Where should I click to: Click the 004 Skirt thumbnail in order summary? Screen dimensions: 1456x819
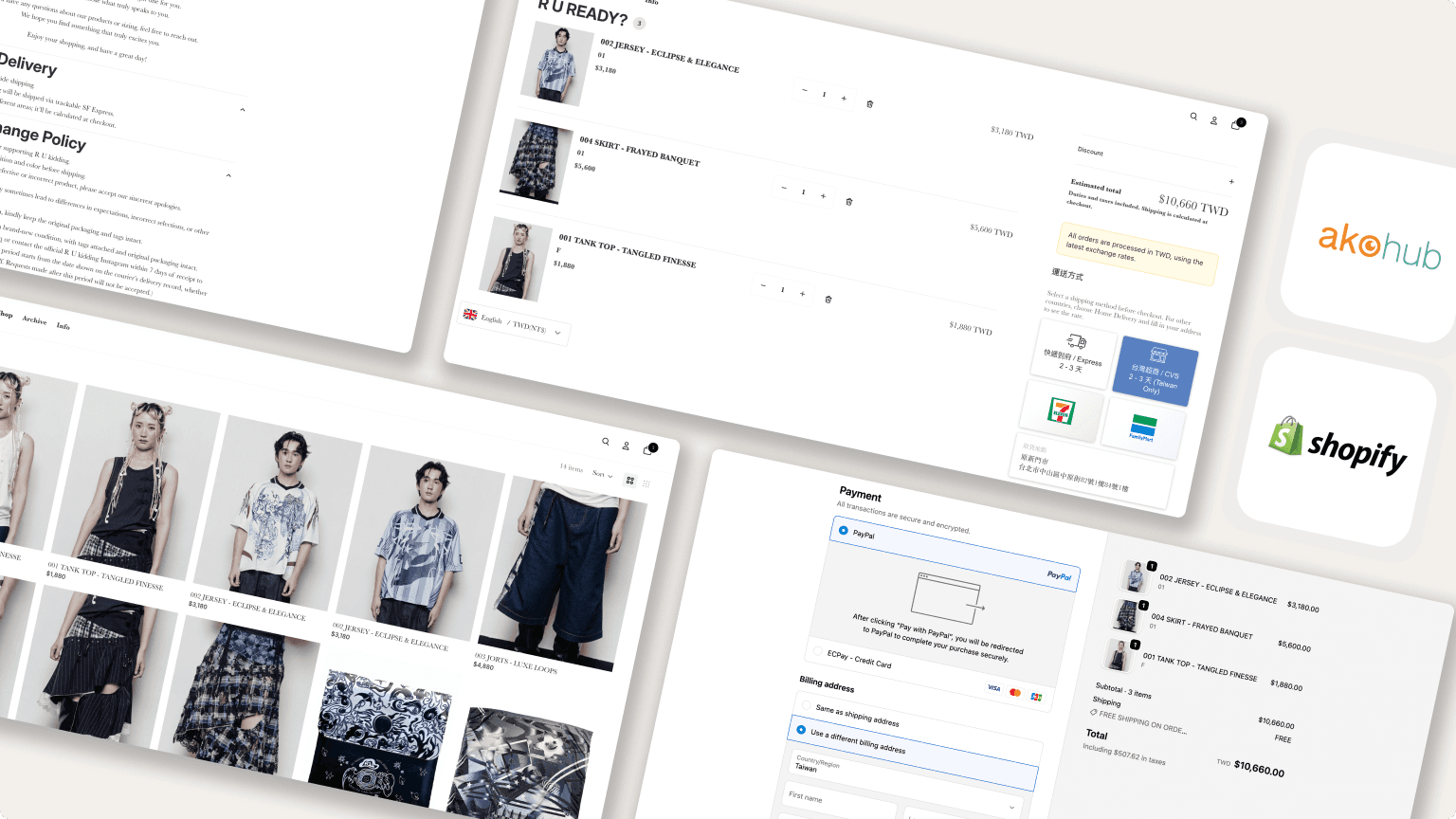coord(1126,616)
